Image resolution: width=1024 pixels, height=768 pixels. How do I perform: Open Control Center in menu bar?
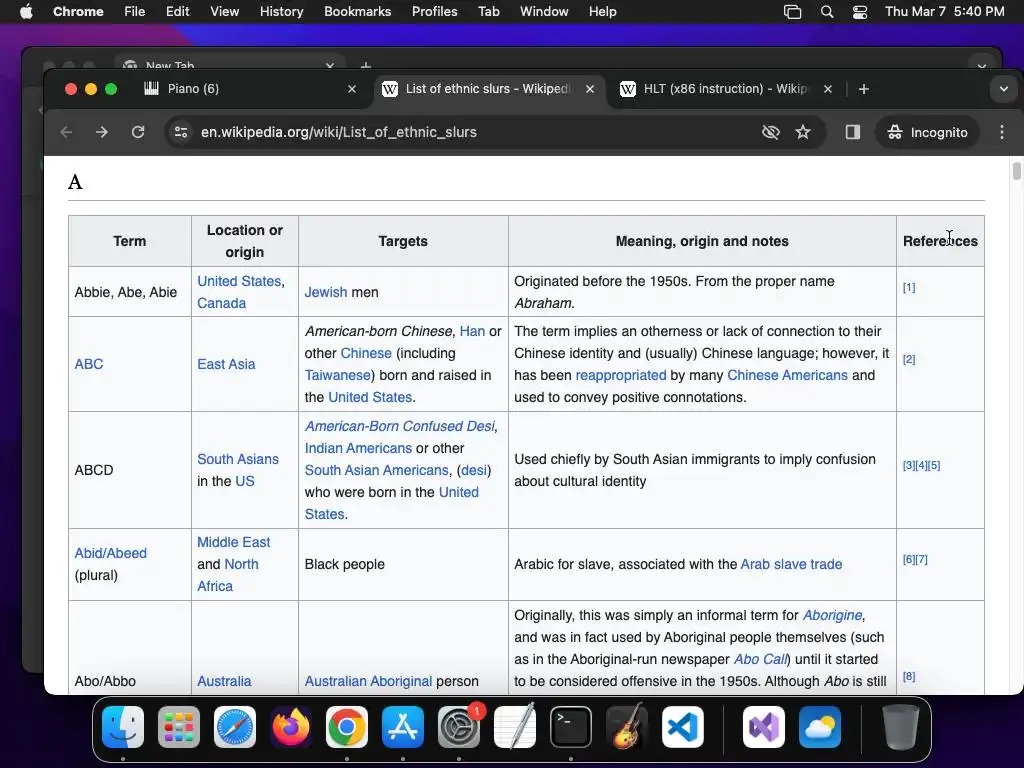pyautogui.click(x=860, y=11)
